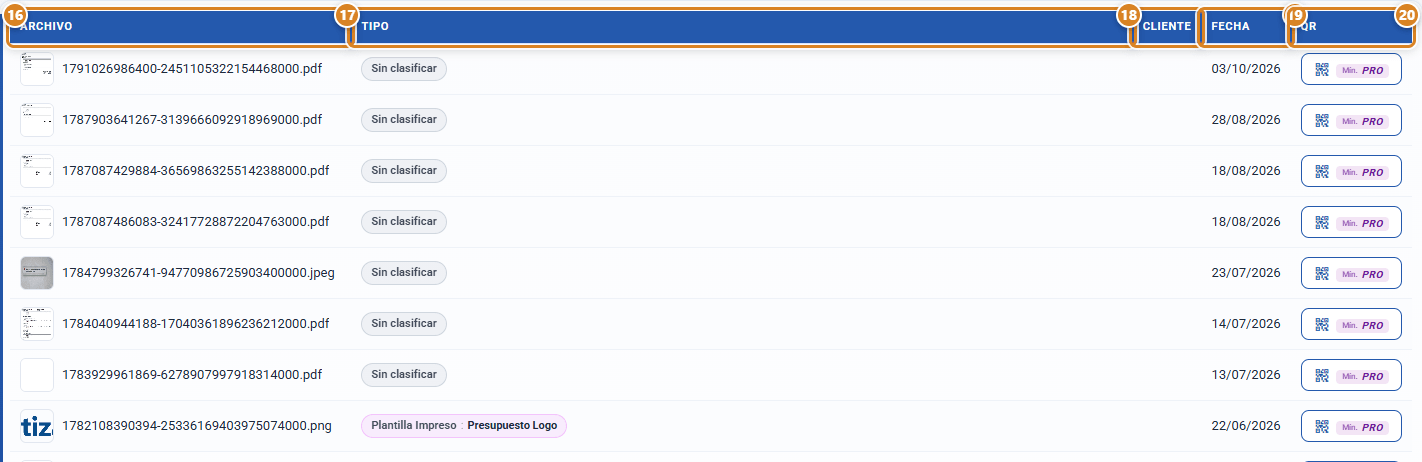Viewport: 1422px width, 462px height.
Task: Open thumbnail of 1784799326741 jpeg image
Action: tap(37, 273)
